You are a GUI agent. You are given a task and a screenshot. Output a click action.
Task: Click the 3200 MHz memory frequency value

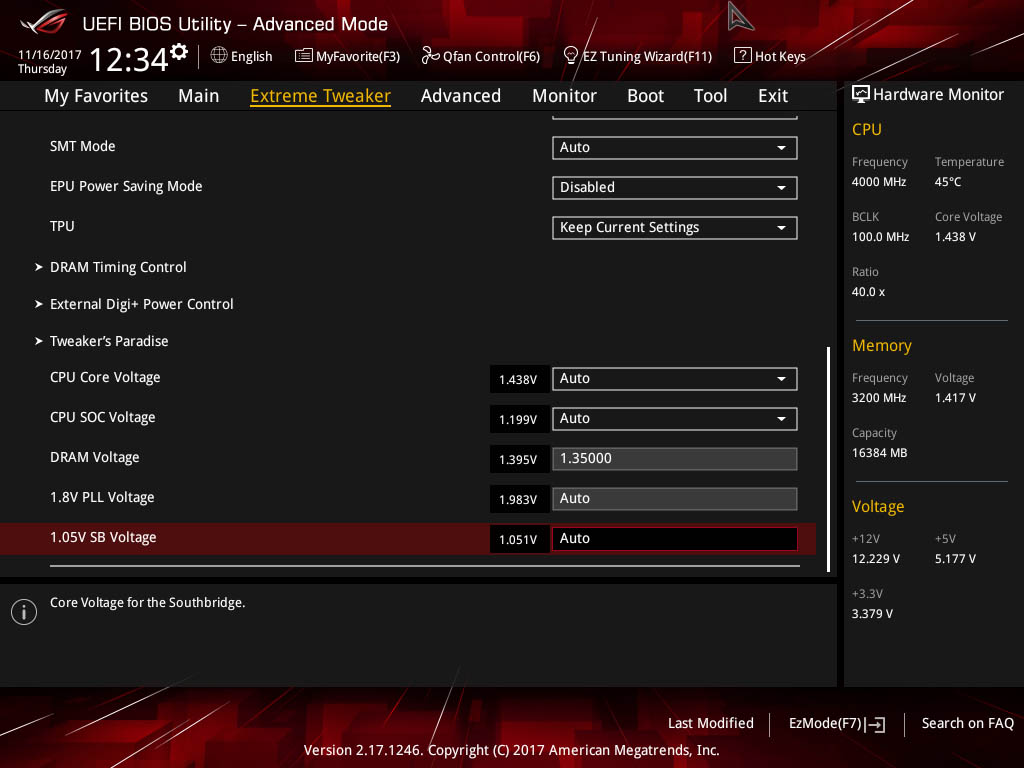coord(879,398)
